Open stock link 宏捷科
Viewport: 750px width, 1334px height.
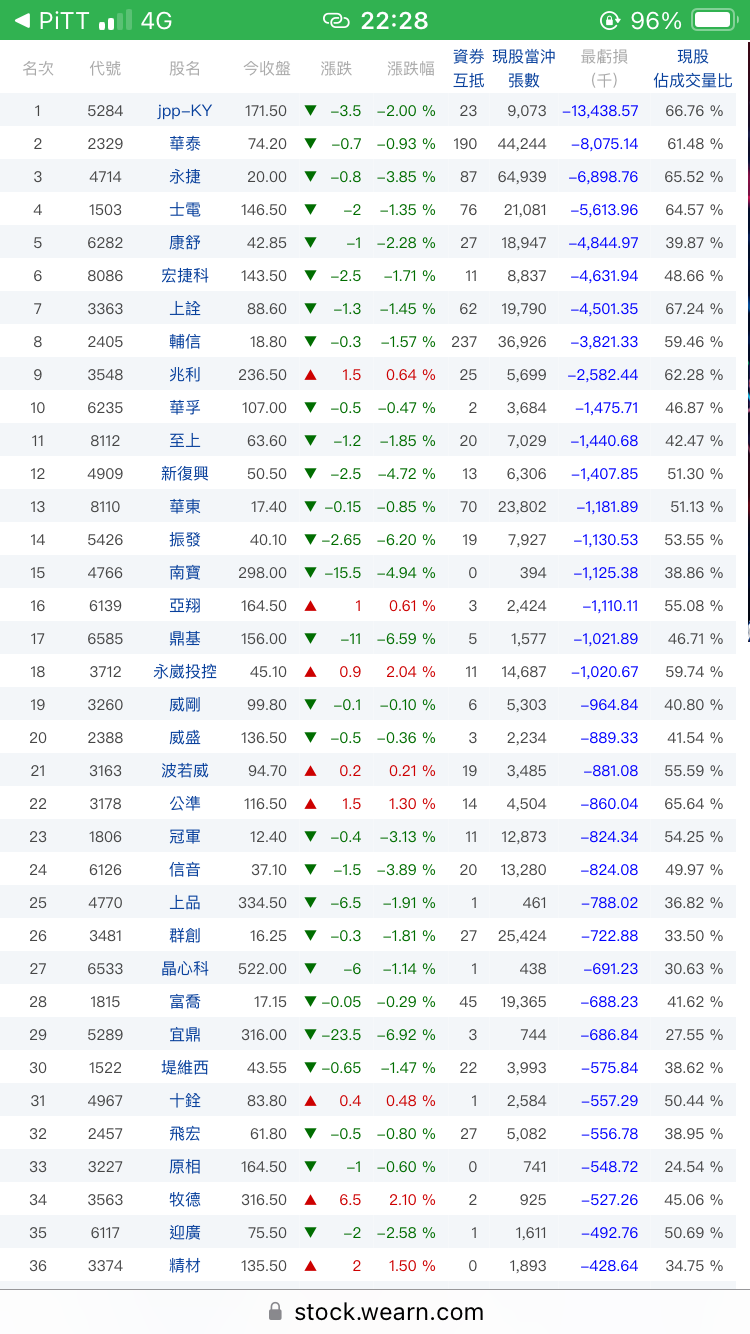click(x=185, y=276)
